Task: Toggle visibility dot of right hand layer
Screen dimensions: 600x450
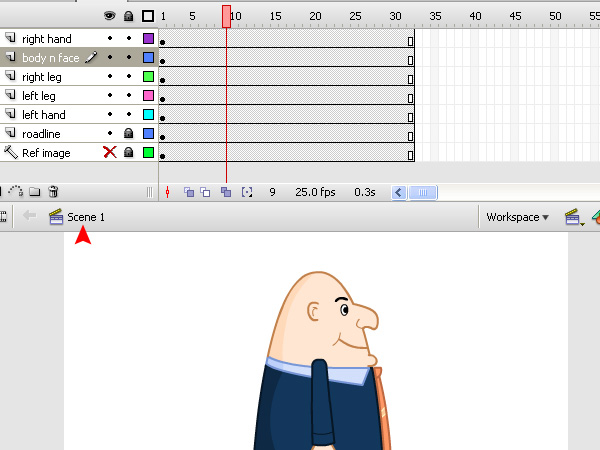Action: 110,38
